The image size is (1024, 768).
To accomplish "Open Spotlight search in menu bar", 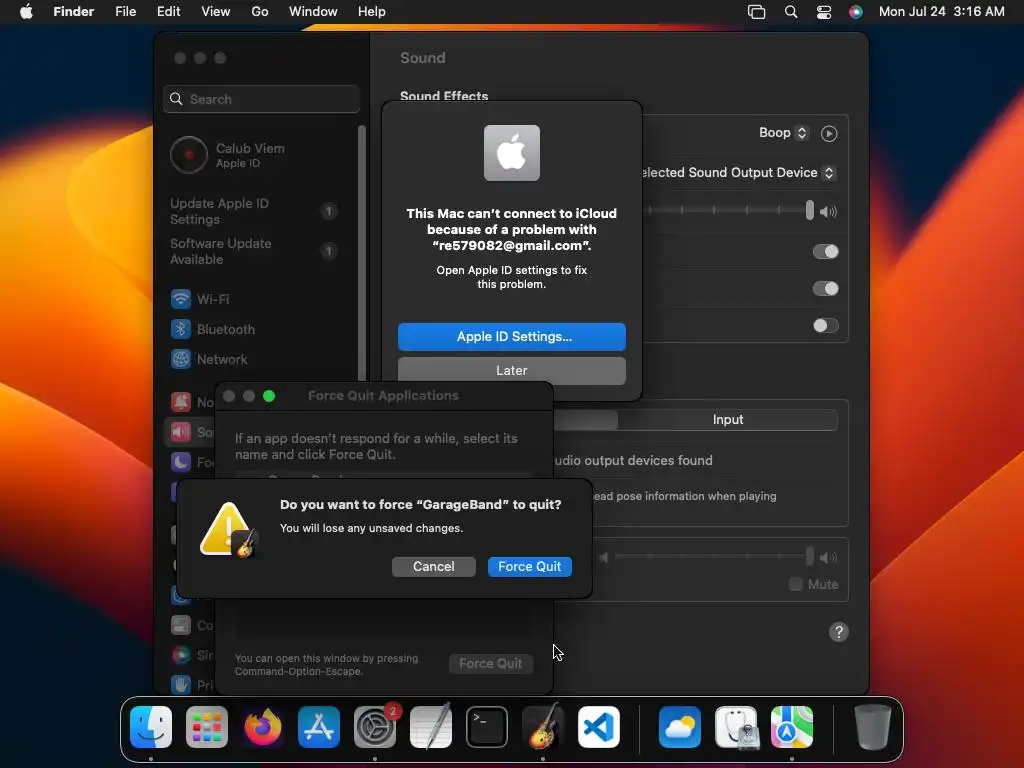I will 791,12.
